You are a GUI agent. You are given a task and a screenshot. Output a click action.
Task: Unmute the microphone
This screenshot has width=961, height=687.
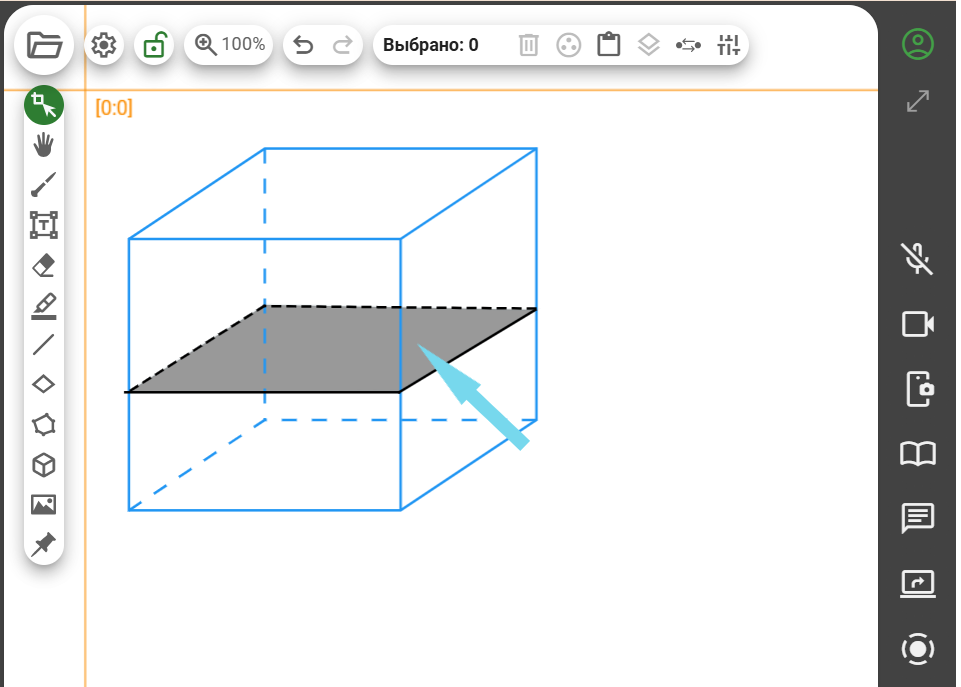(x=918, y=258)
